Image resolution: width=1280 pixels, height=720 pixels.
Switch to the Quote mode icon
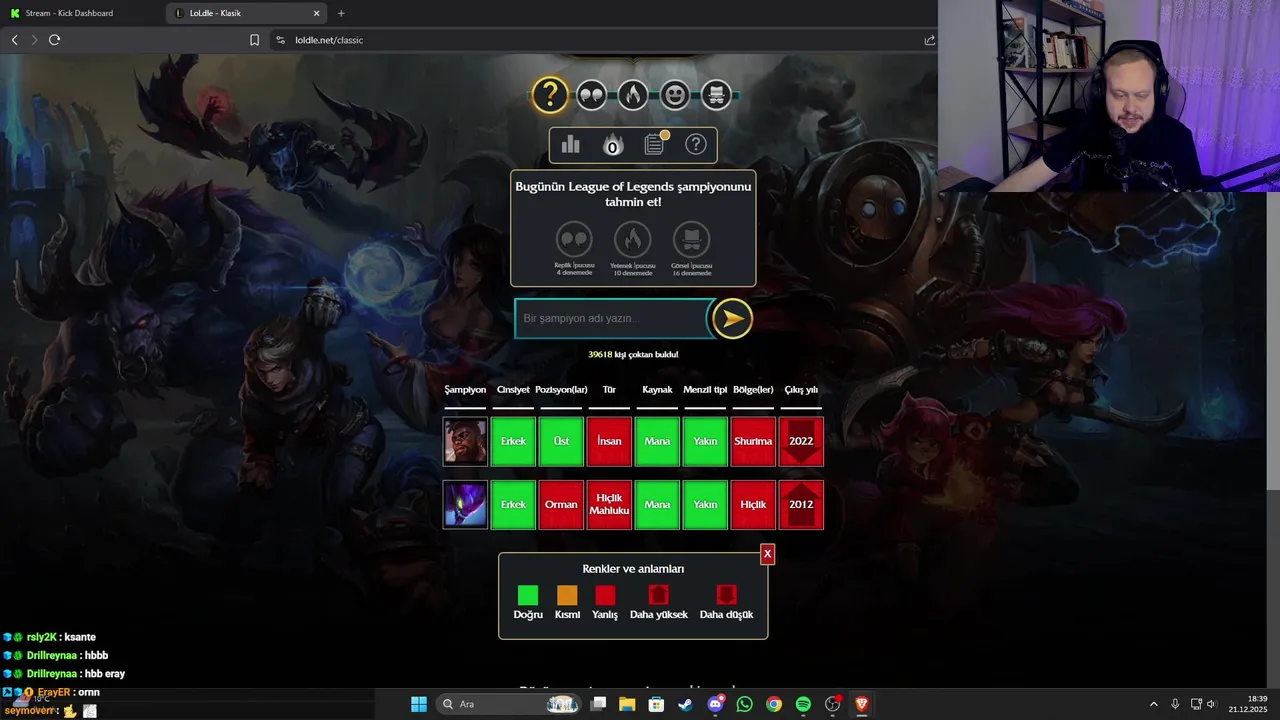(x=591, y=95)
